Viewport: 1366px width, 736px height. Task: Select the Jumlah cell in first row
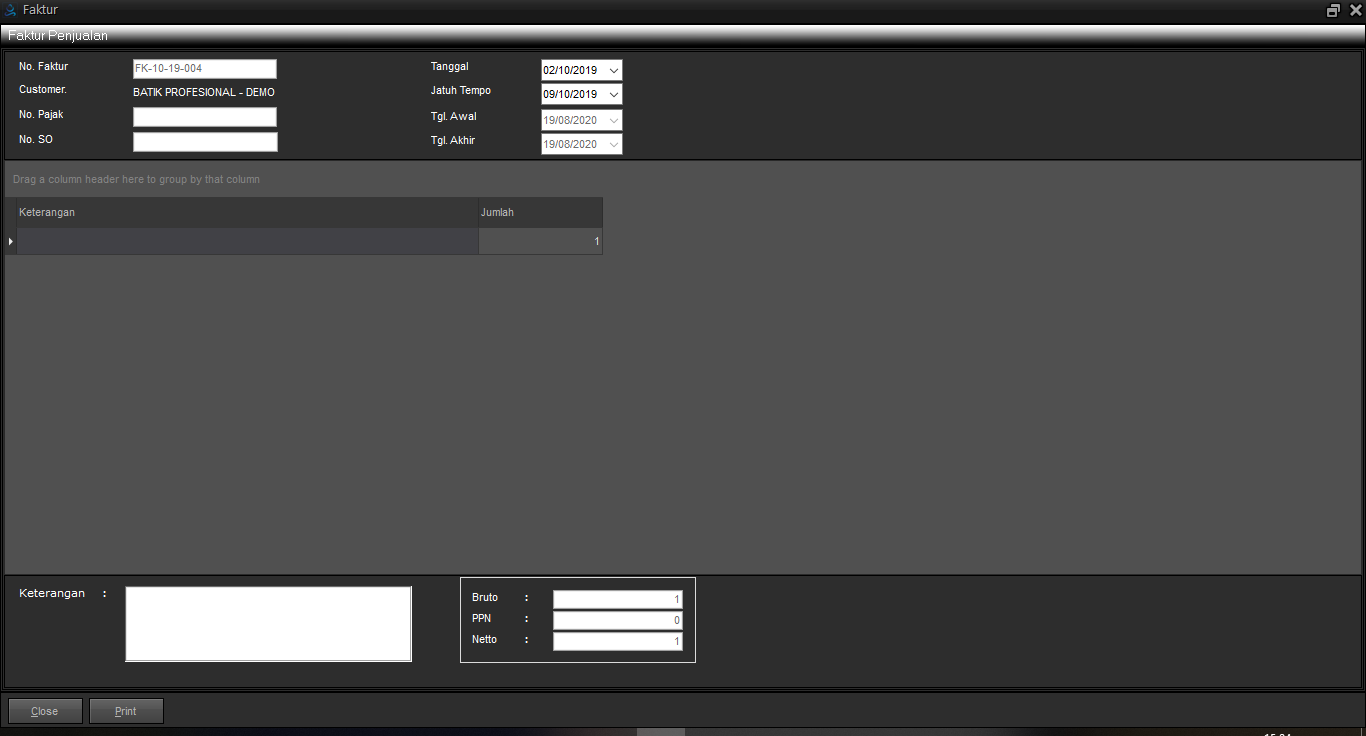(540, 242)
